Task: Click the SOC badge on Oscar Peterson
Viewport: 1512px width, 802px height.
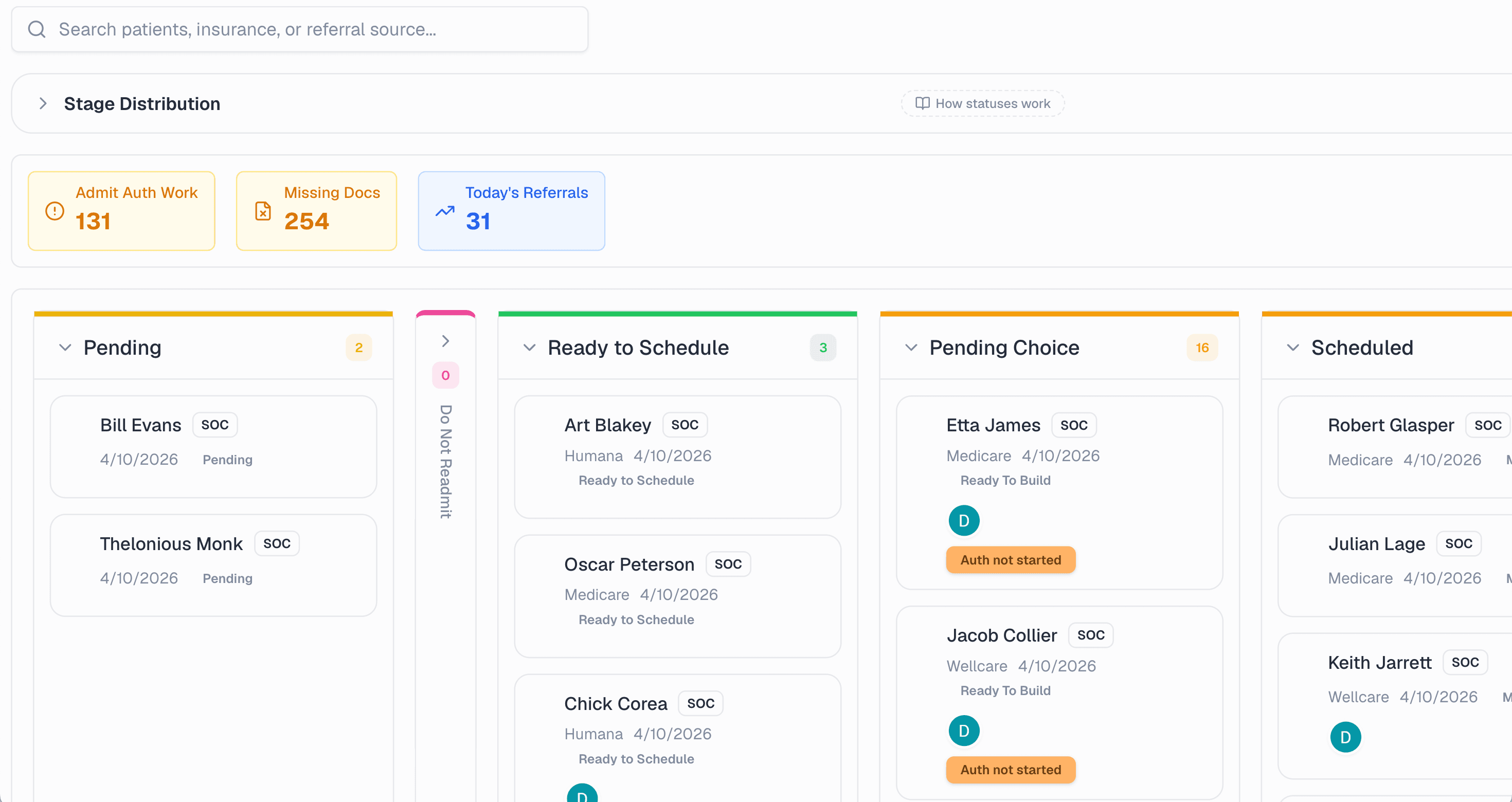Action: (x=728, y=564)
